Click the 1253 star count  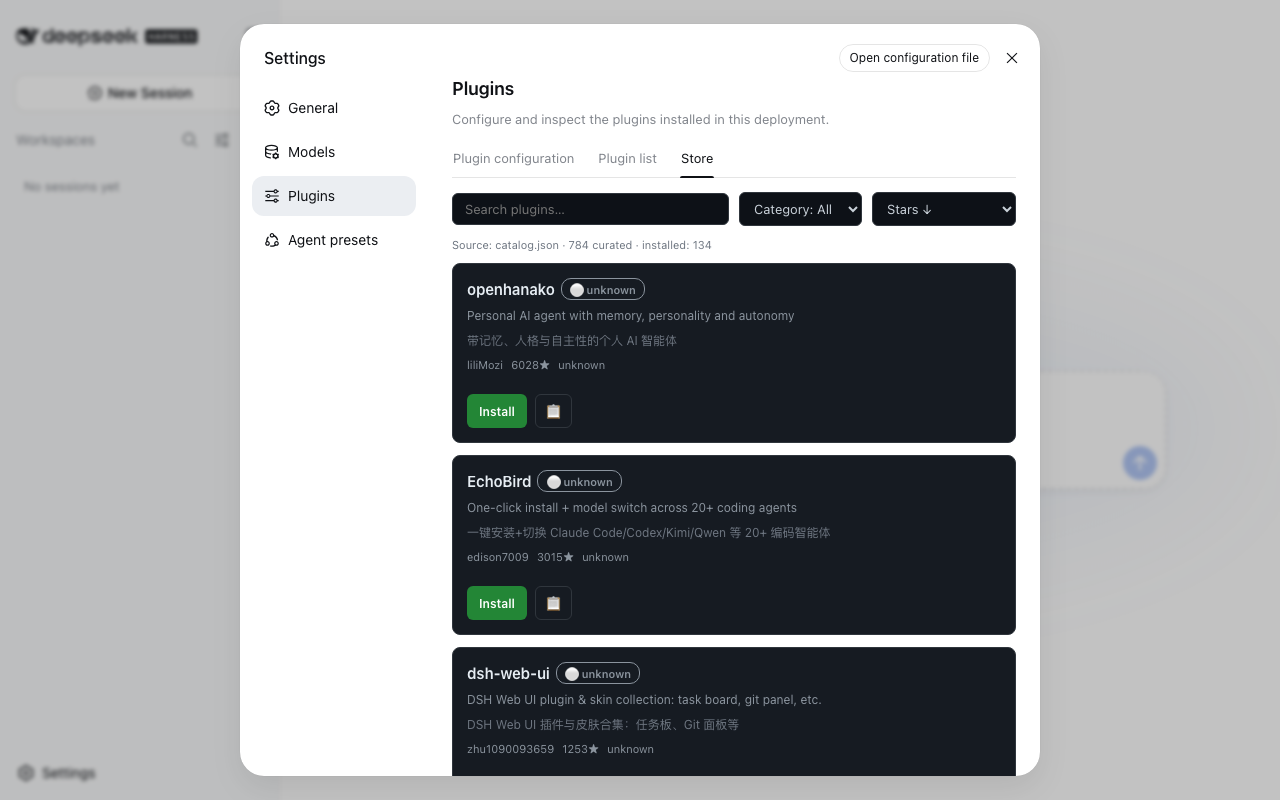[580, 749]
